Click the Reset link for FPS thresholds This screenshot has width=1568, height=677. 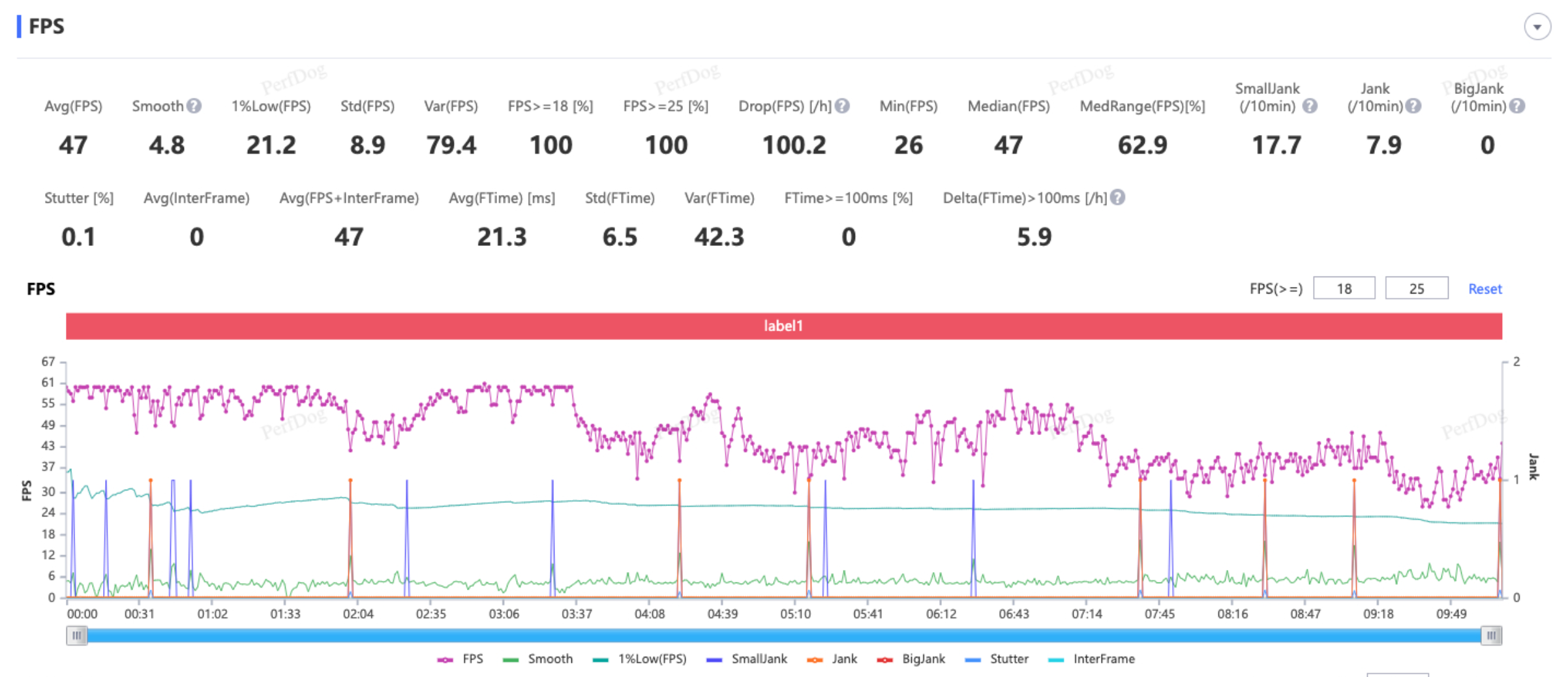[x=1485, y=289]
